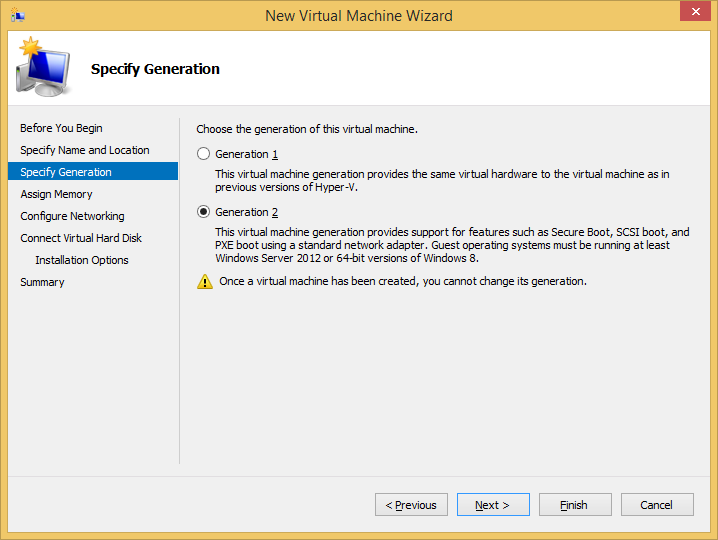This screenshot has width=718, height=540.
Task: Cancel the wizard
Action: (657, 505)
